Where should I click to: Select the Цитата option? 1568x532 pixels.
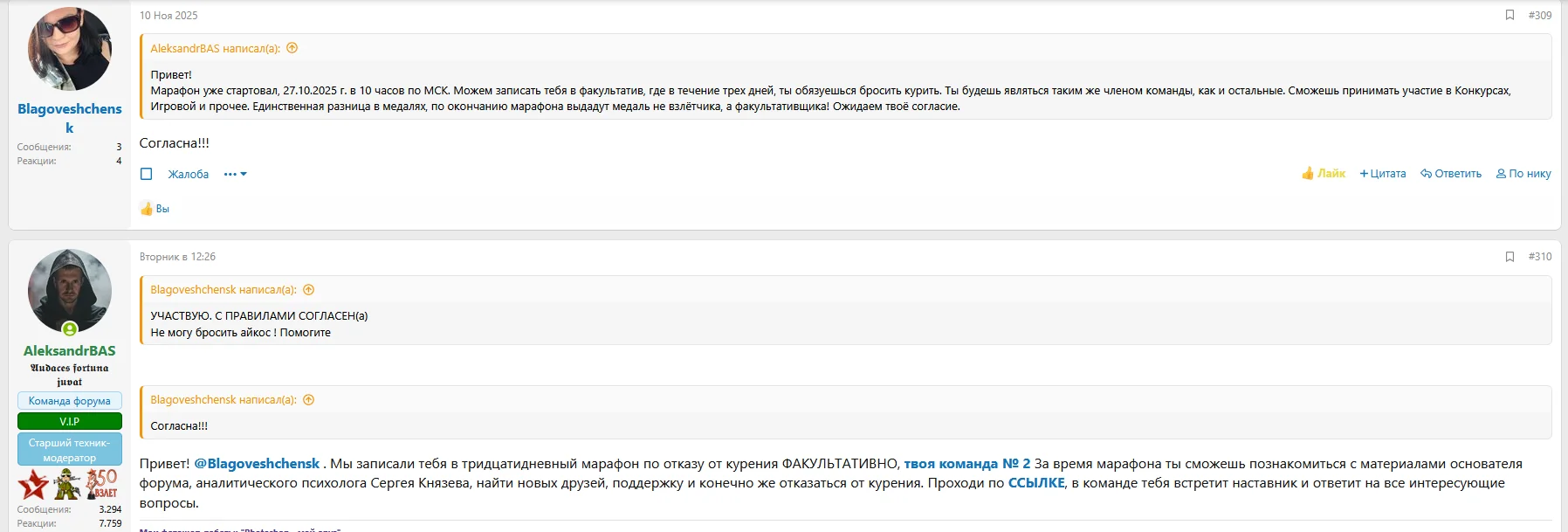pyautogui.click(x=1384, y=174)
